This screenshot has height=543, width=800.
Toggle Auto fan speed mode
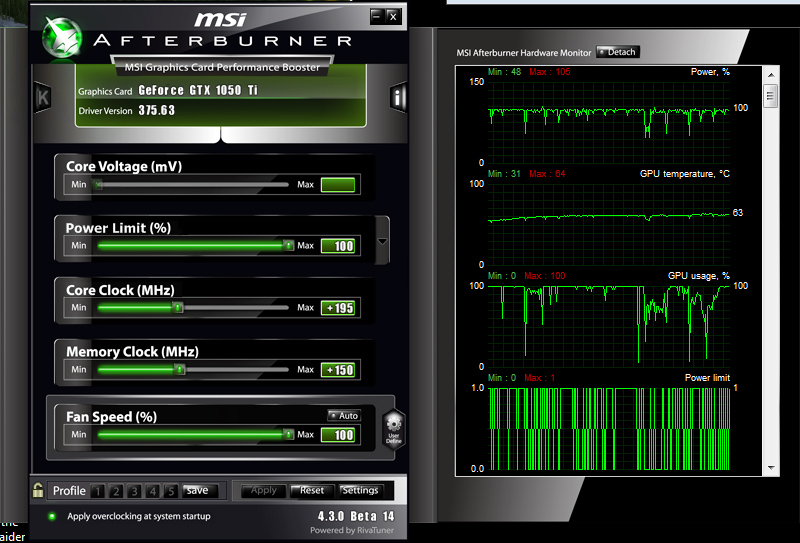pos(344,415)
